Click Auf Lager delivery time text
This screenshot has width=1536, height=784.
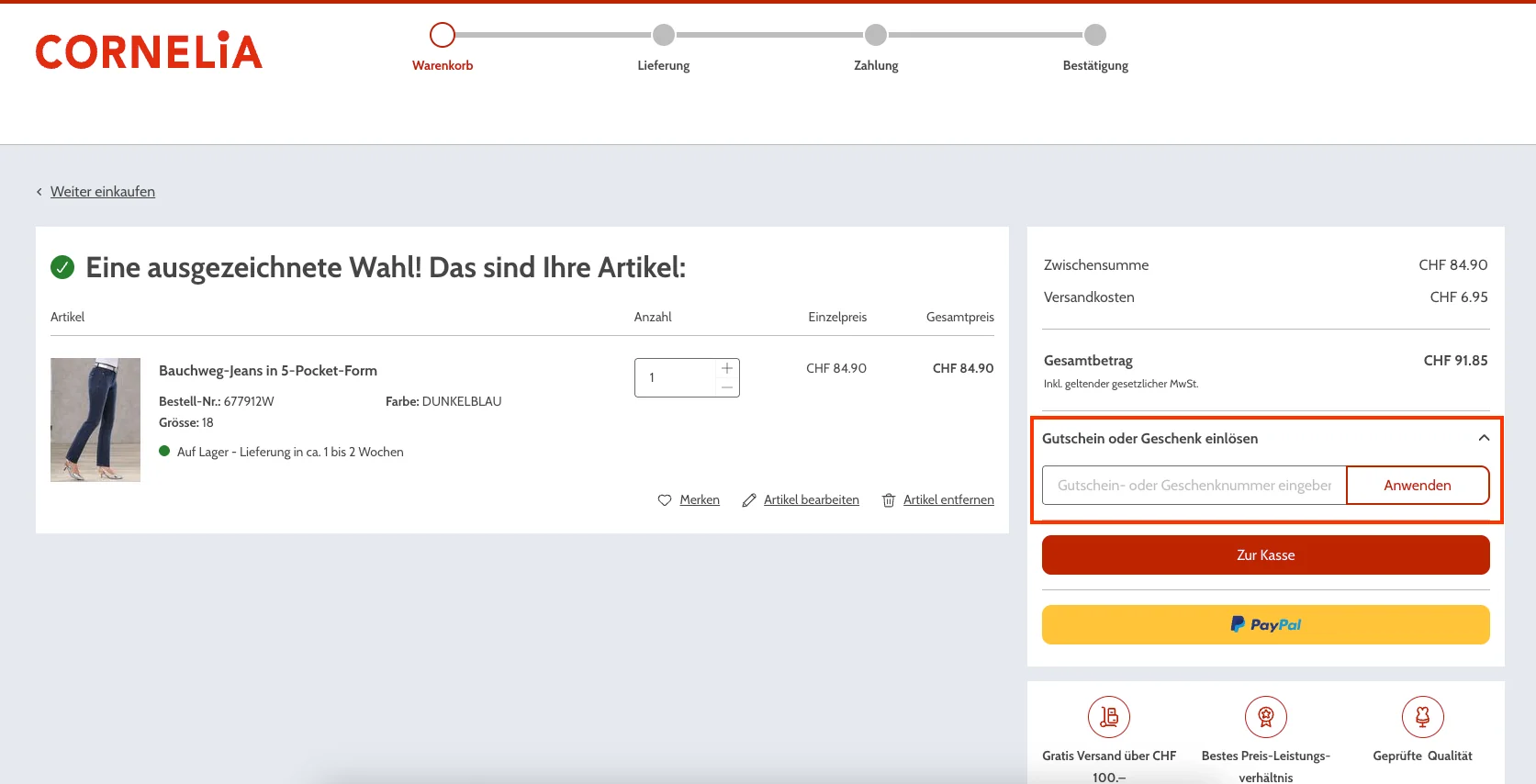click(x=290, y=452)
